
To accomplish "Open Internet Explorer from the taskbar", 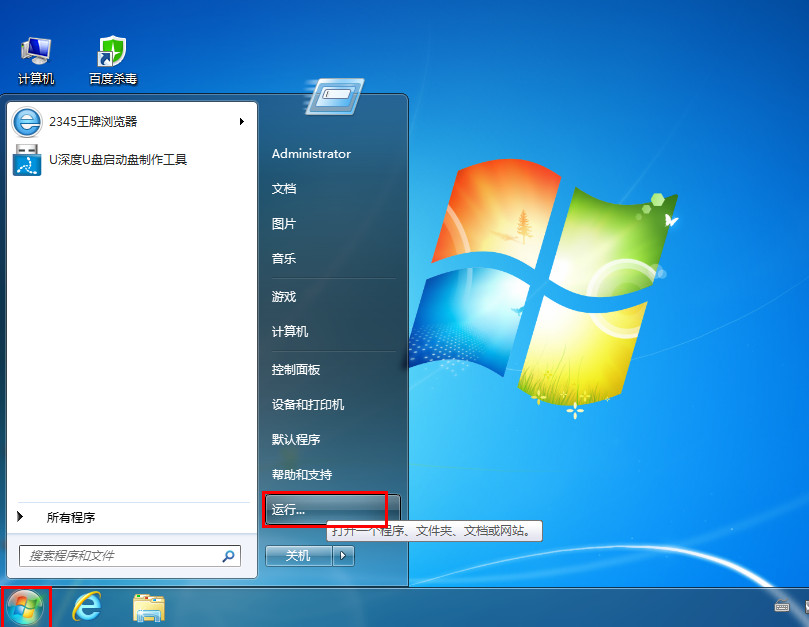I will (x=87, y=606).
